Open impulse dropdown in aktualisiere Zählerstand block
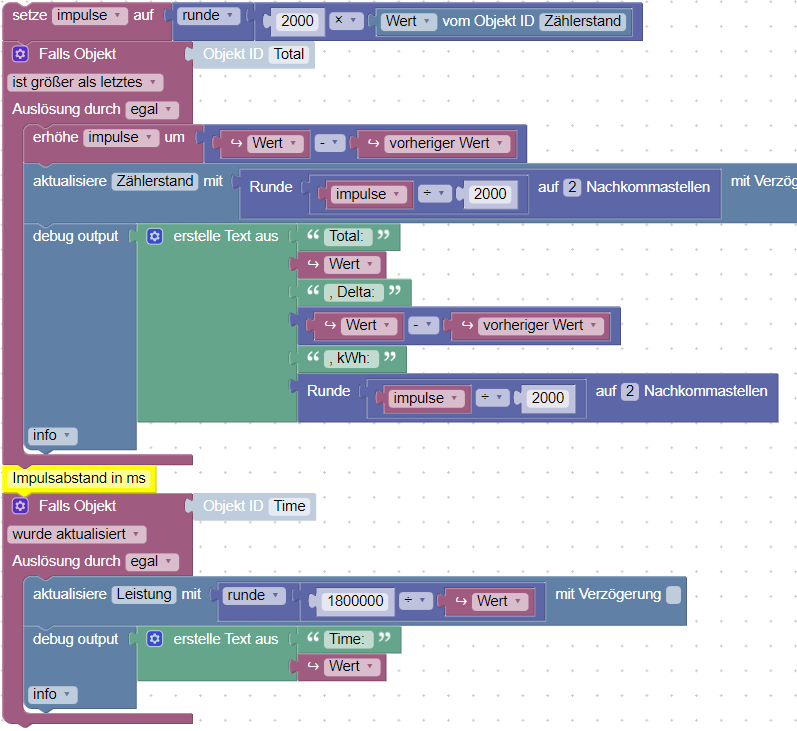Viewport: 797px width, 731px height. [370, 194]
